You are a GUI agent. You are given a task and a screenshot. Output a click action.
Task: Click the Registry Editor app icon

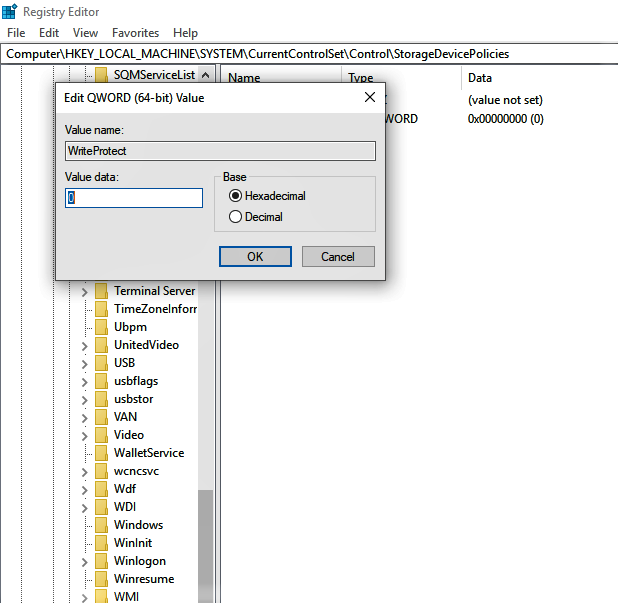(9, 11)
